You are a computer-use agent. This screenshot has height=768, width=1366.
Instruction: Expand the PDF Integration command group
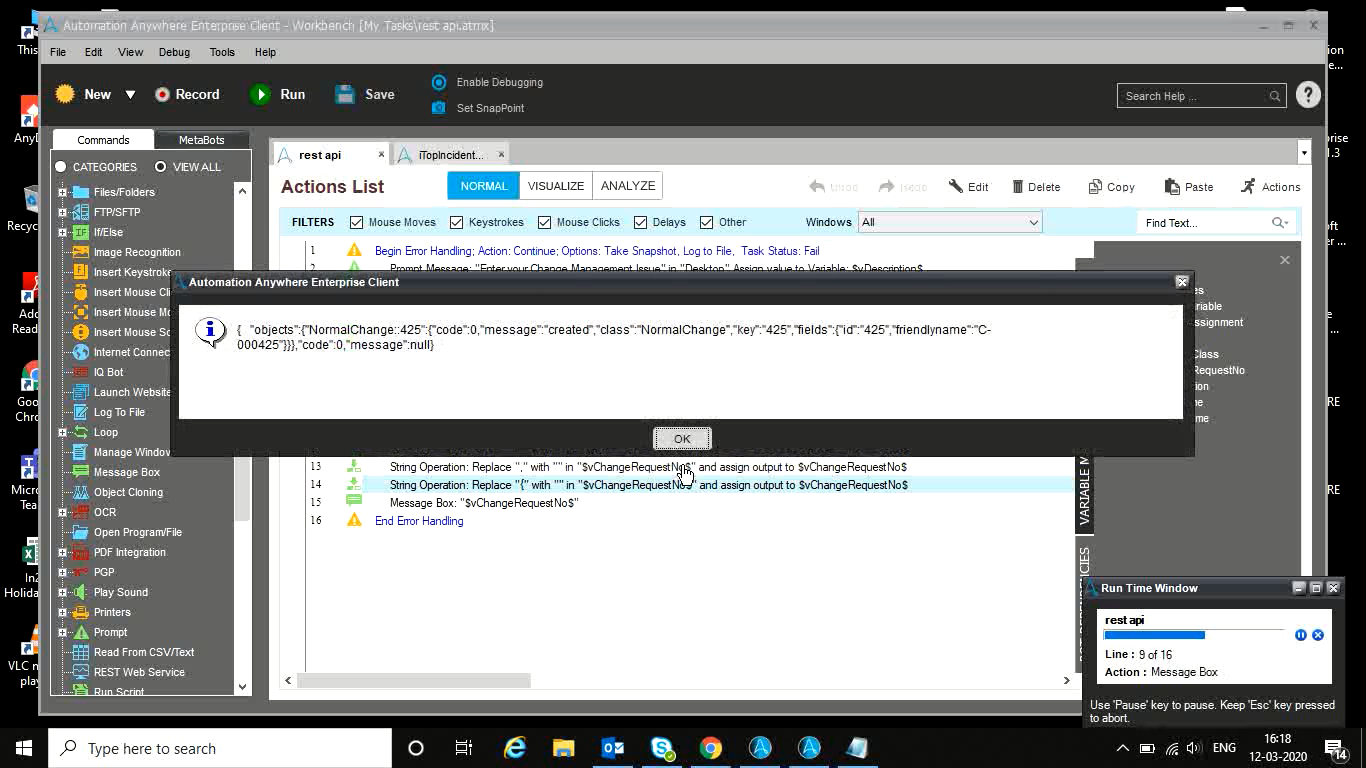(x=62, y=552)
